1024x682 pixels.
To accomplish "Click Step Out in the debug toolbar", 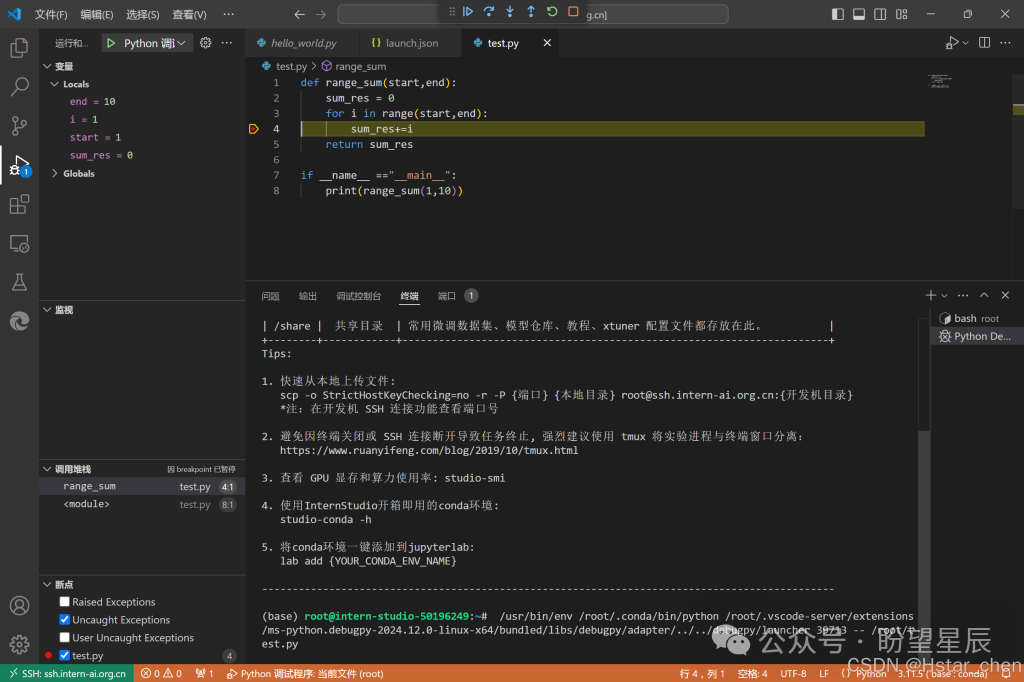I will tap(530, 12).
